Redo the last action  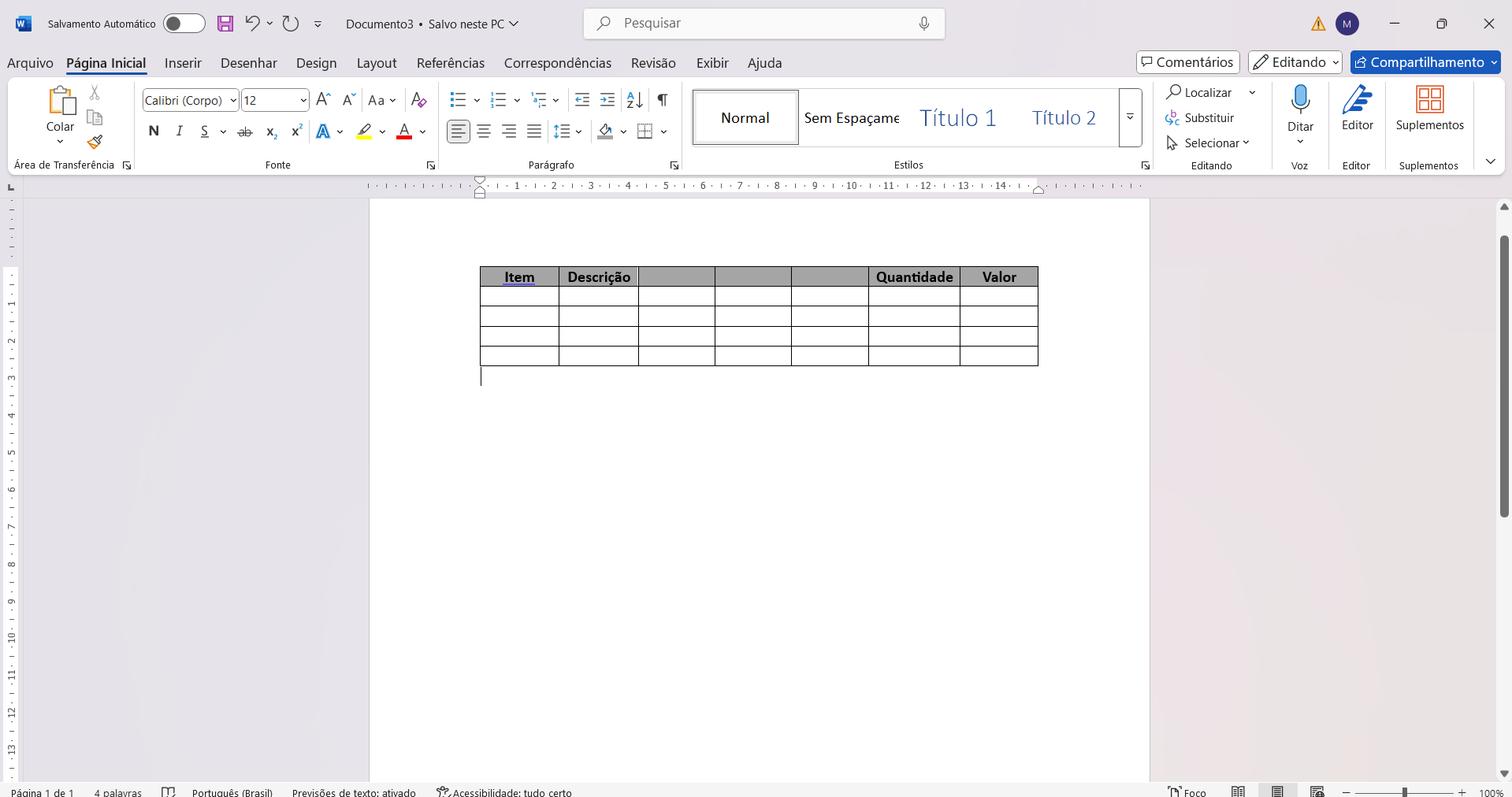[x=291, y=24]
